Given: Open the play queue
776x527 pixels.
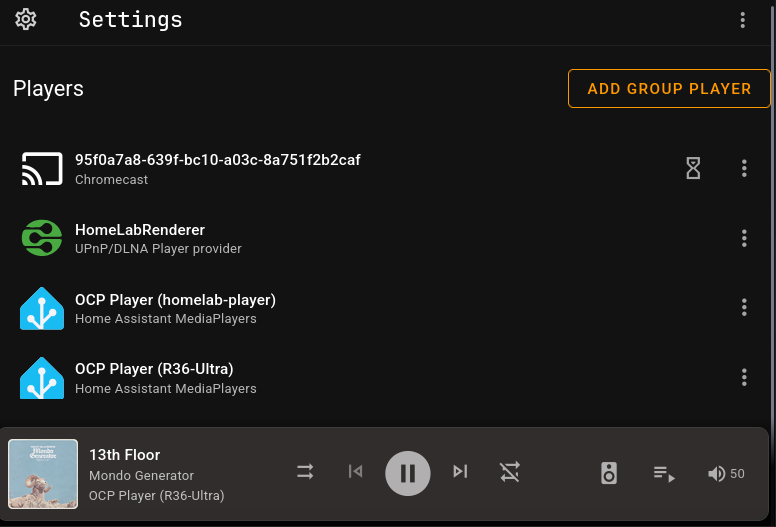Looking at the screenshot, I should tap(664, 473).
